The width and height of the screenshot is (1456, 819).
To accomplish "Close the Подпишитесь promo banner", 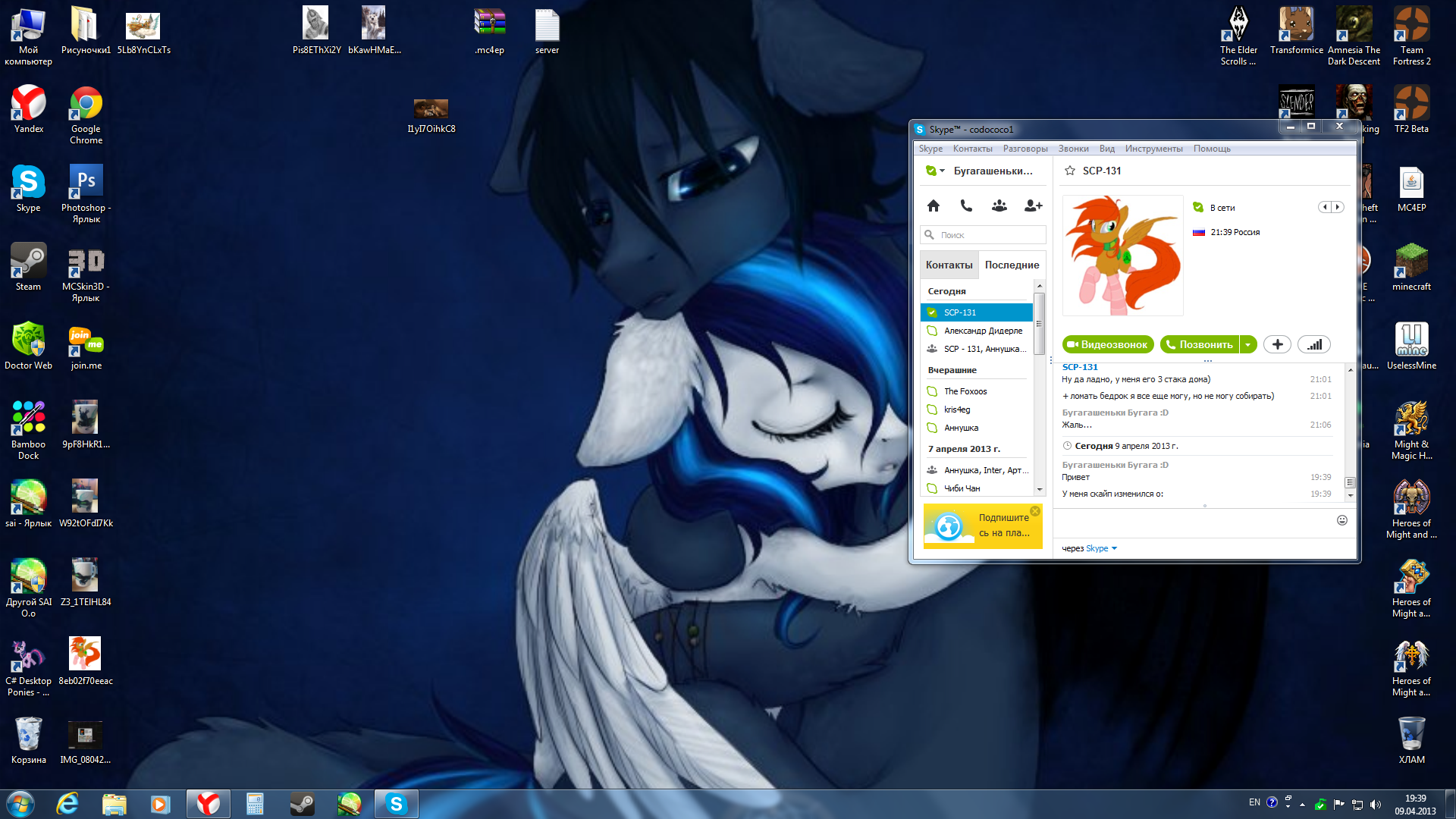I will tap(1035, 511).
